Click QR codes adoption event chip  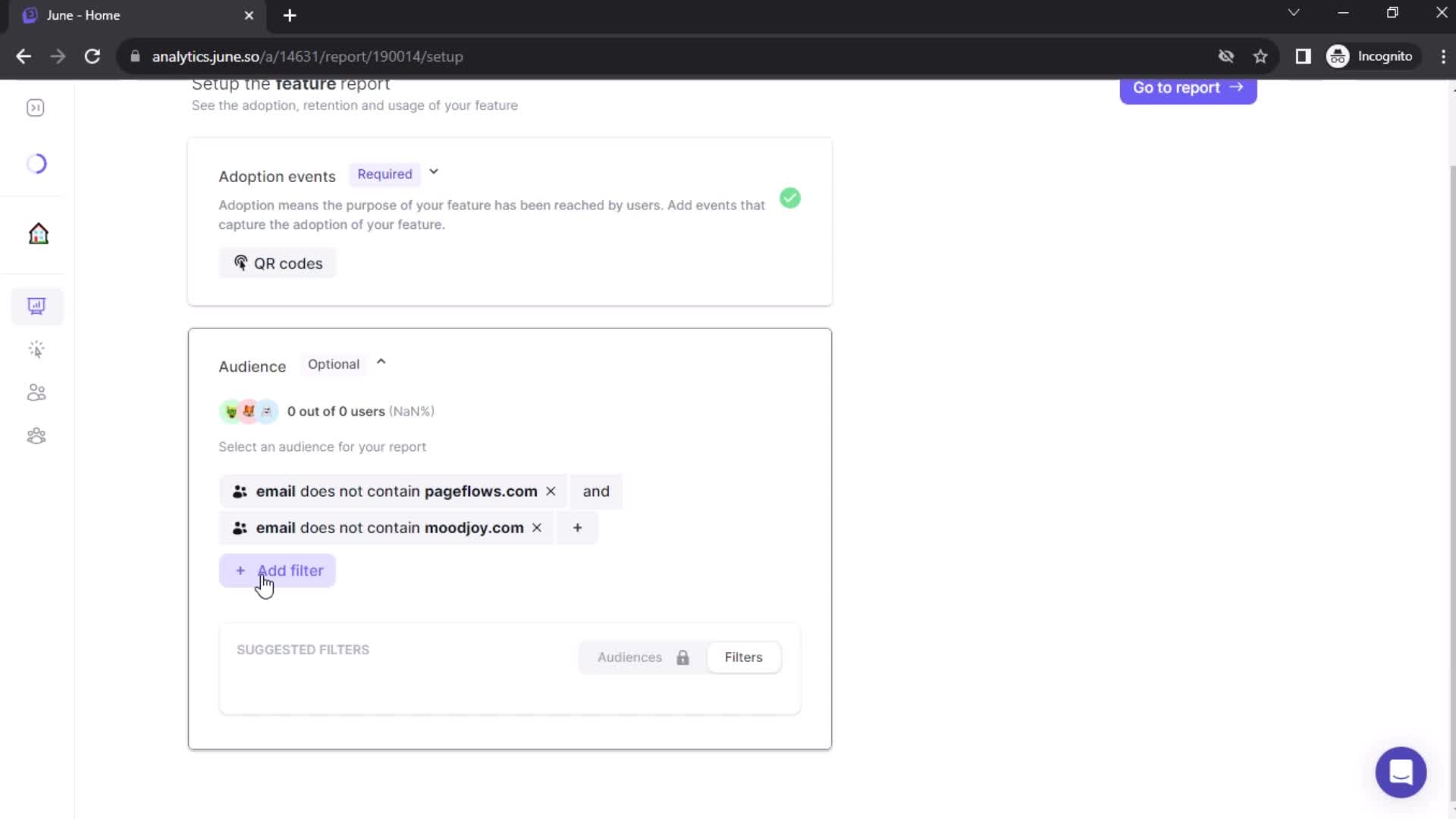(278, 263)
